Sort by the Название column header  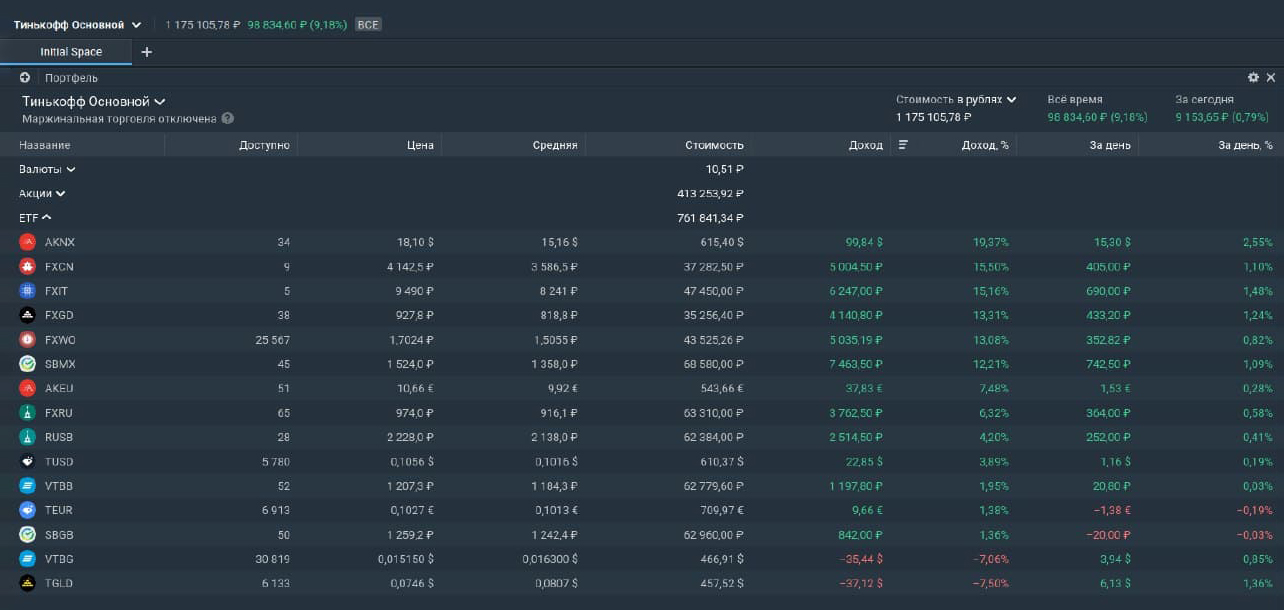point(44,145)
